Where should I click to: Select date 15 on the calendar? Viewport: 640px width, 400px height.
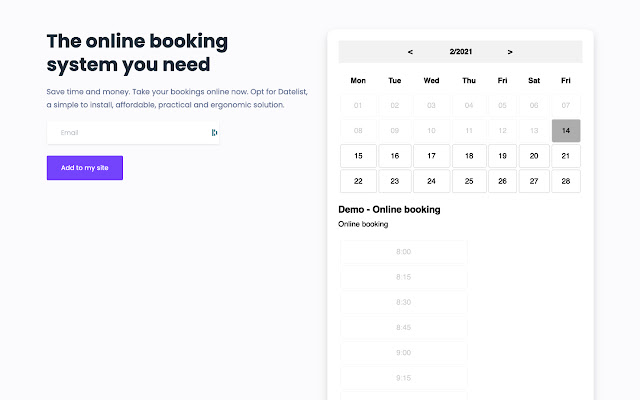click(x=358, y=156)
